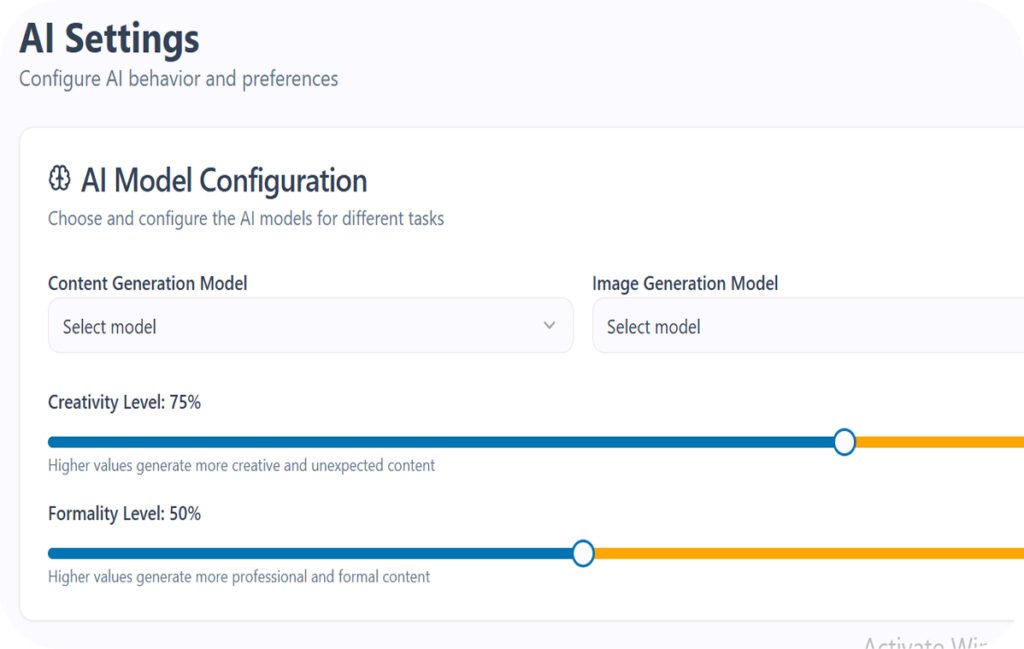Click the Content Generation Model label
1024x649 pixels.
(148, 283)
